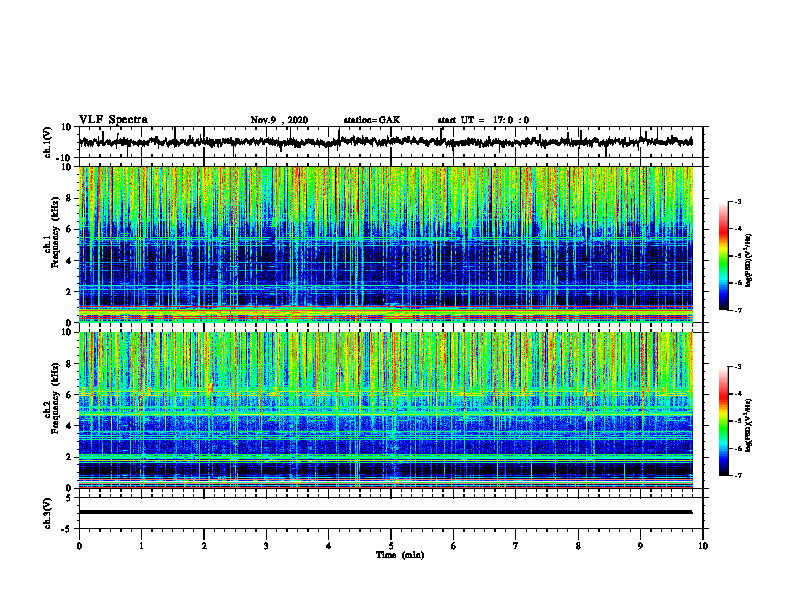Click the time axis tick label "7"
This screenshot has width=792, height=612.
click(x=516, y=546)
